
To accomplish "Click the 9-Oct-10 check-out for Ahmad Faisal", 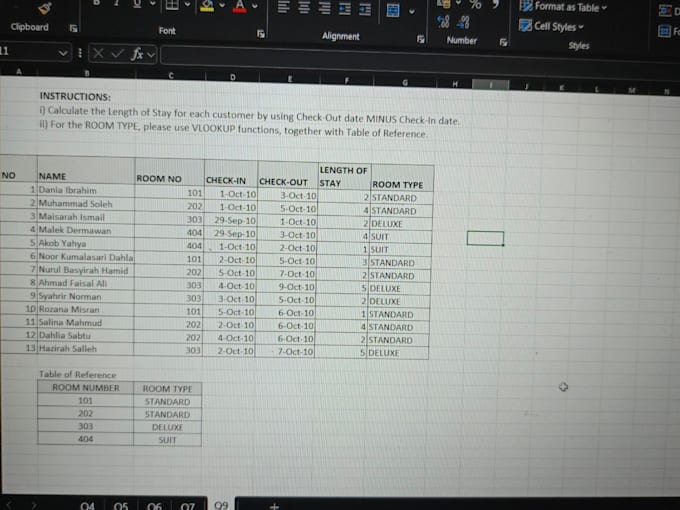I will [x=286, y=287].
